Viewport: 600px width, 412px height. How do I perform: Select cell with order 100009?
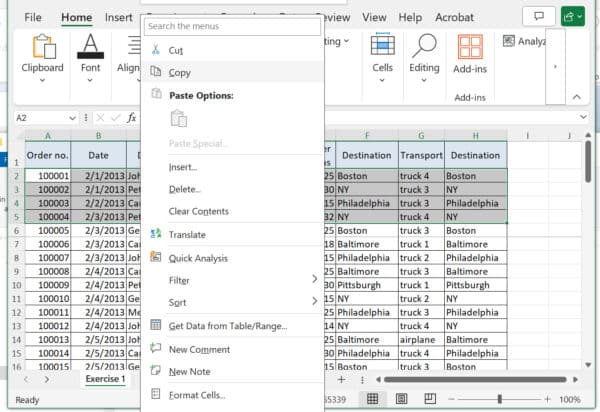pyautogui.click(x=48, y=285)
